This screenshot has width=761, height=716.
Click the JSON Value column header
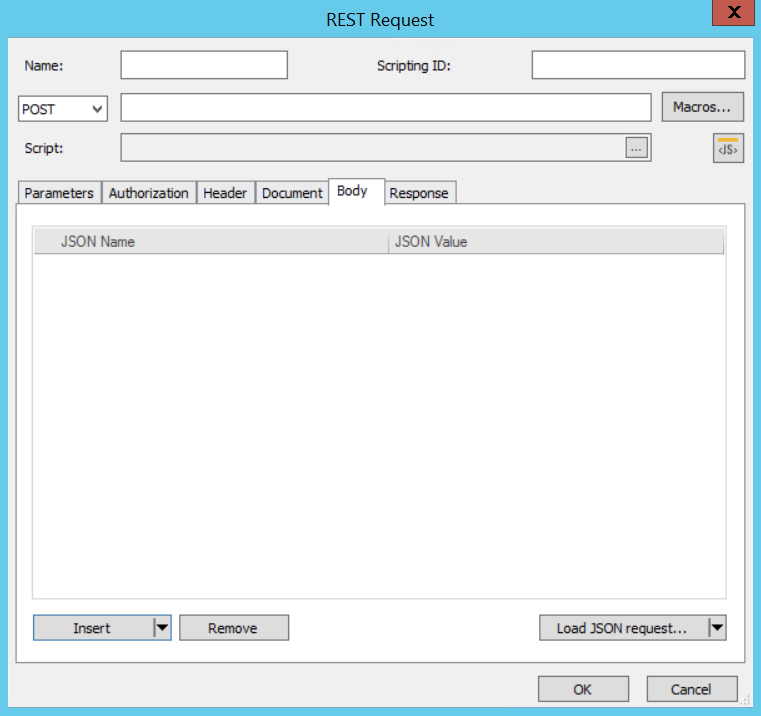(x=556, y=241)
